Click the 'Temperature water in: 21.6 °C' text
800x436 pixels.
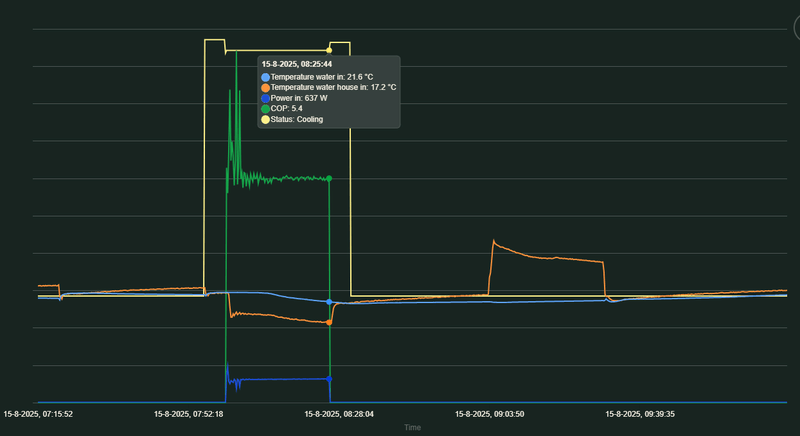pos(322,77)
